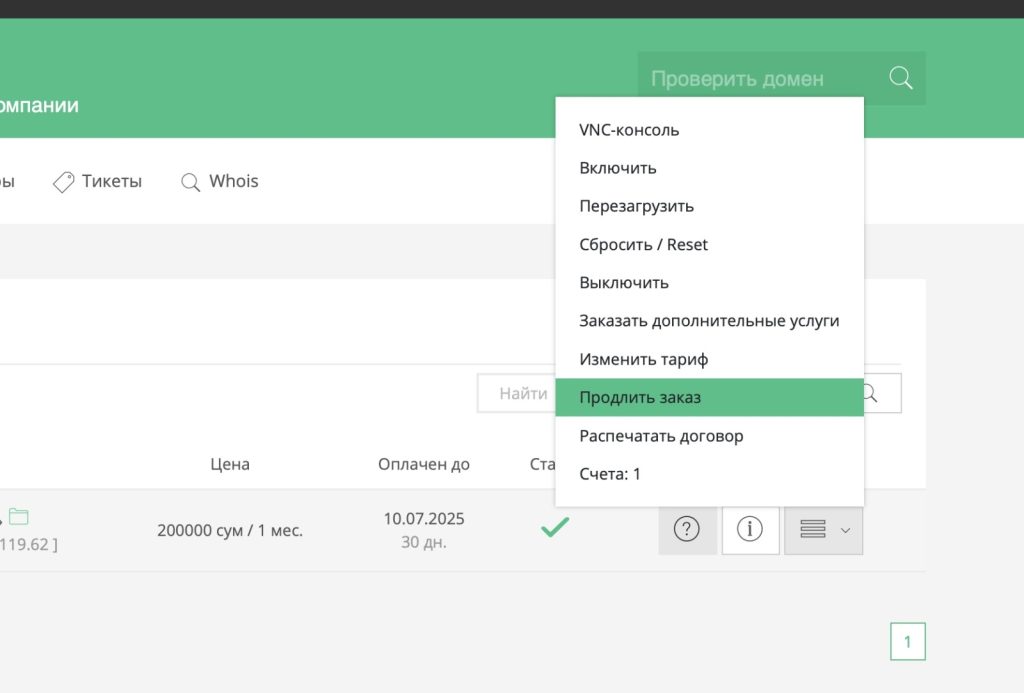The width and height of the screenshot is (1024, 693).
Task: Select Перезагрузить menu item
Action: coord(709,206)
